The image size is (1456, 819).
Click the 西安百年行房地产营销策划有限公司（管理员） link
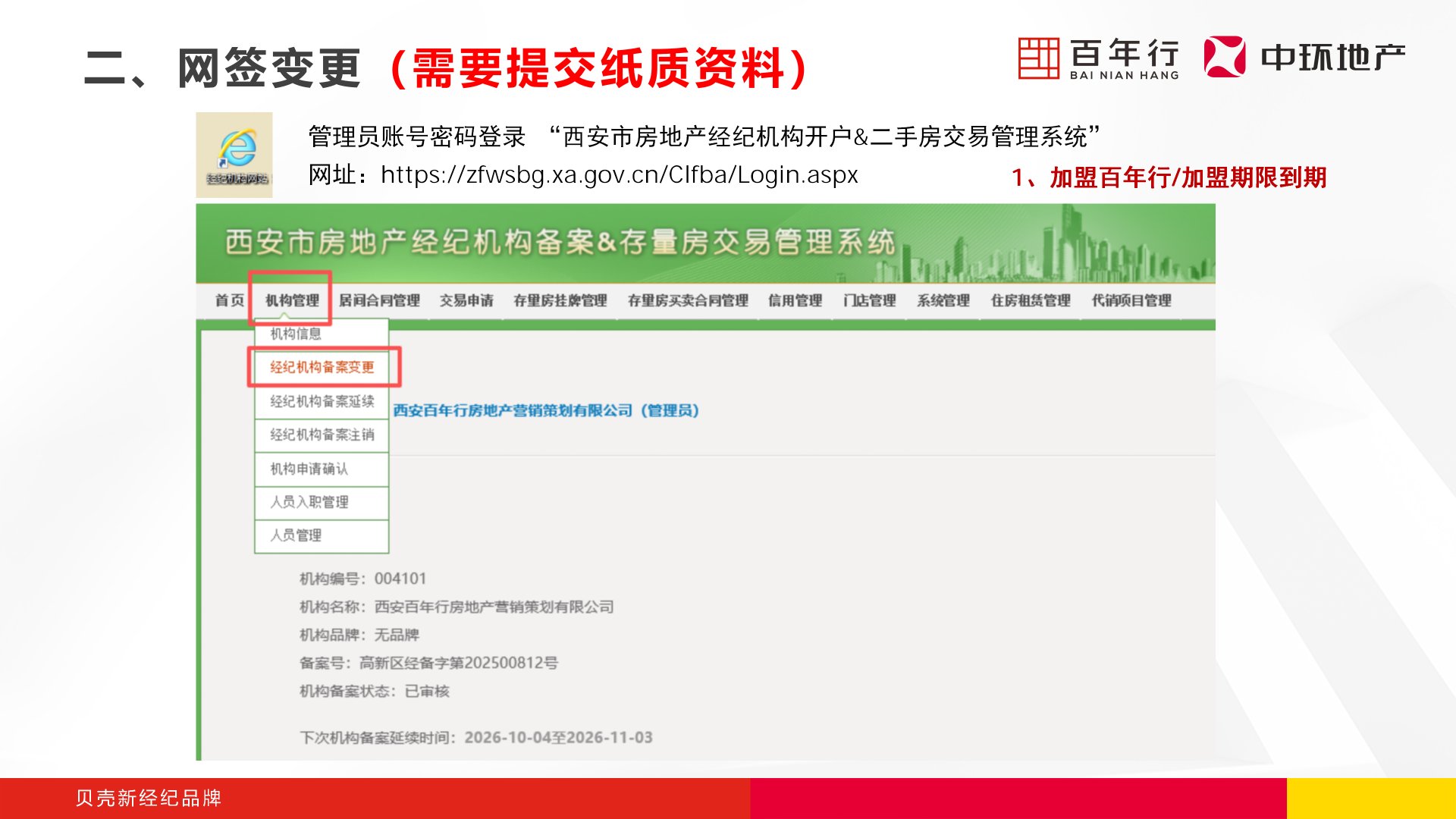(x=546, y=410)
